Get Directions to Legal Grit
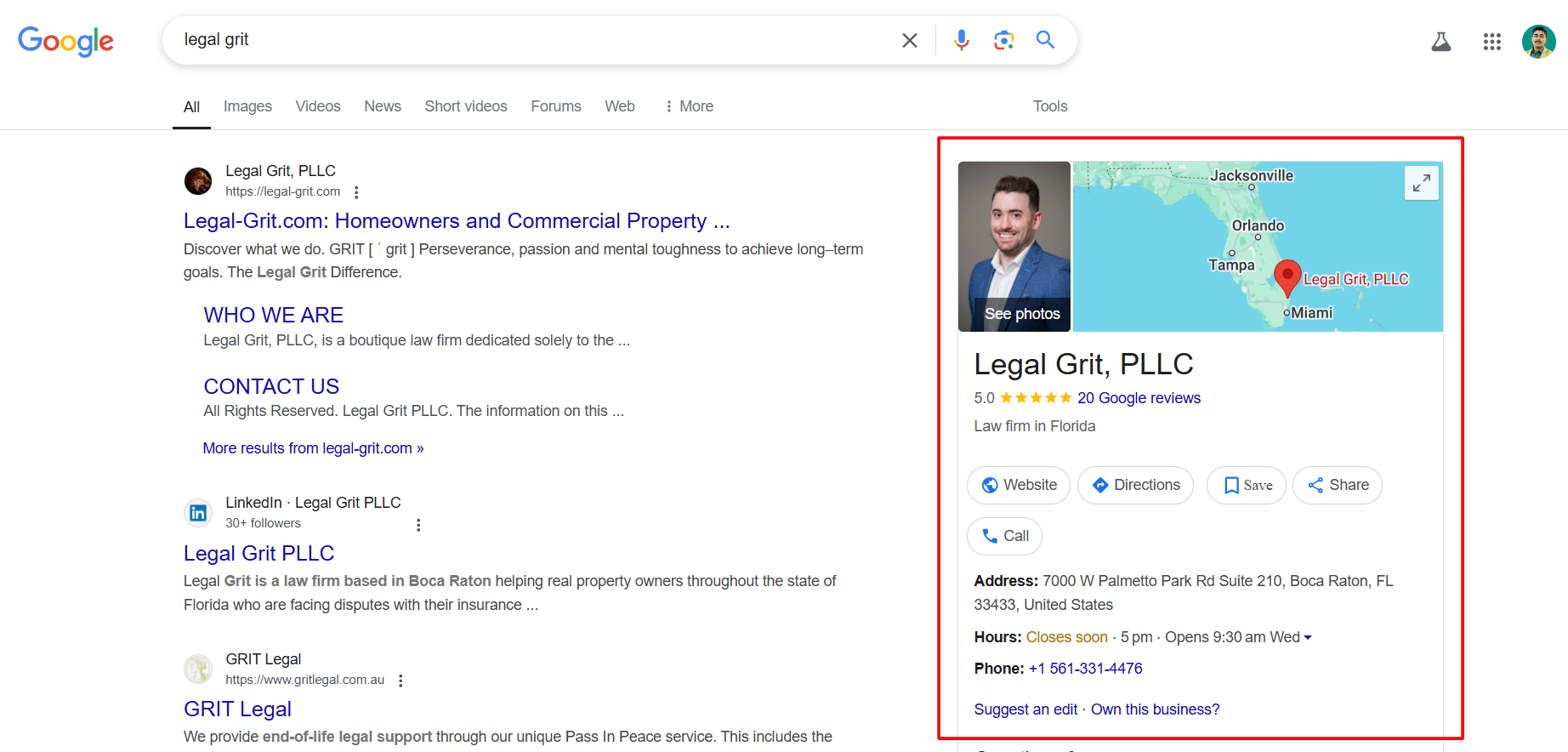This screenshot has height=752, width=1568. tap(1135, 485)
